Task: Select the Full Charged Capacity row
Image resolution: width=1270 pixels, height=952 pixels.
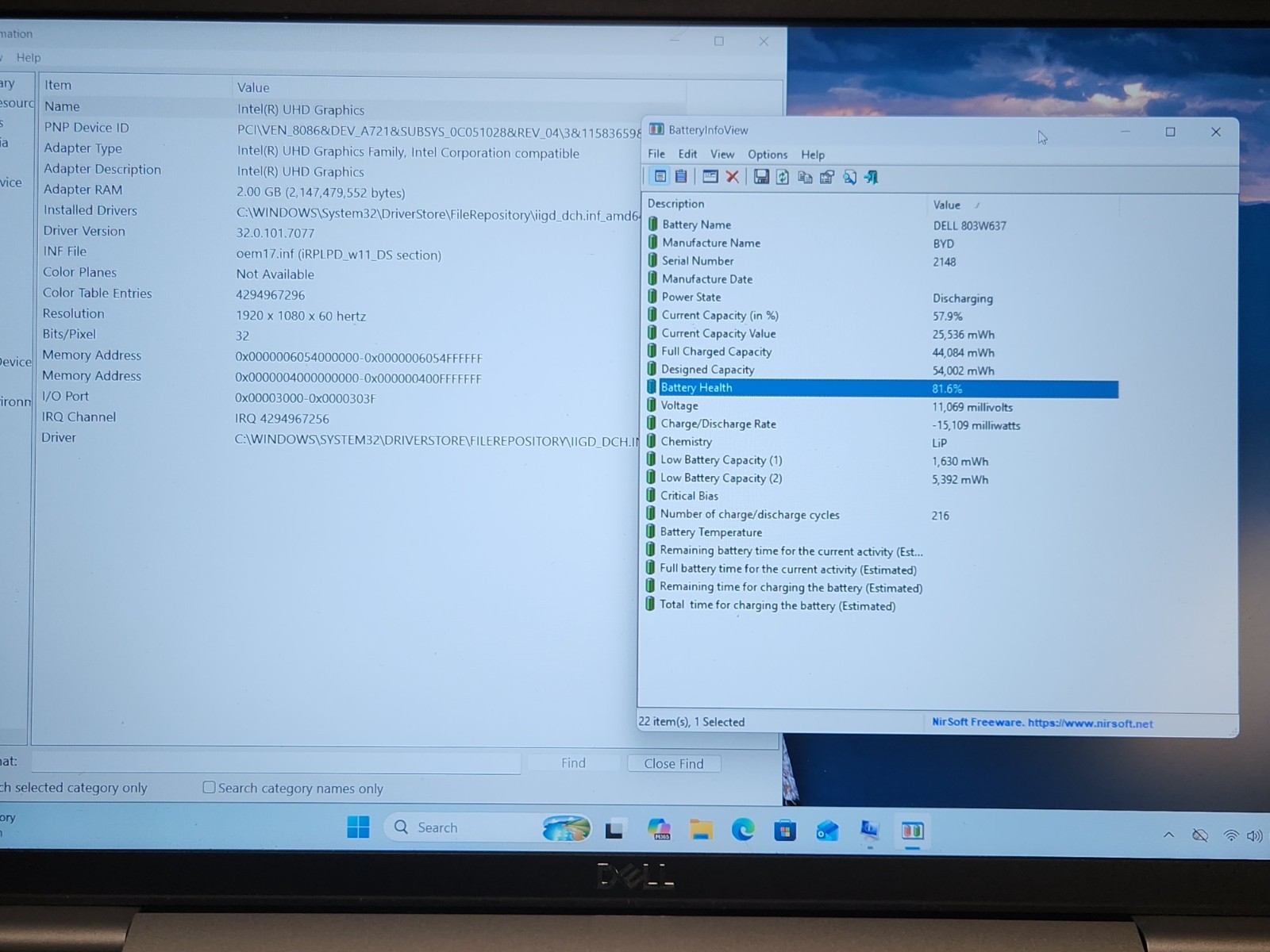Action: pyautogui.click(x=882, y=351)
